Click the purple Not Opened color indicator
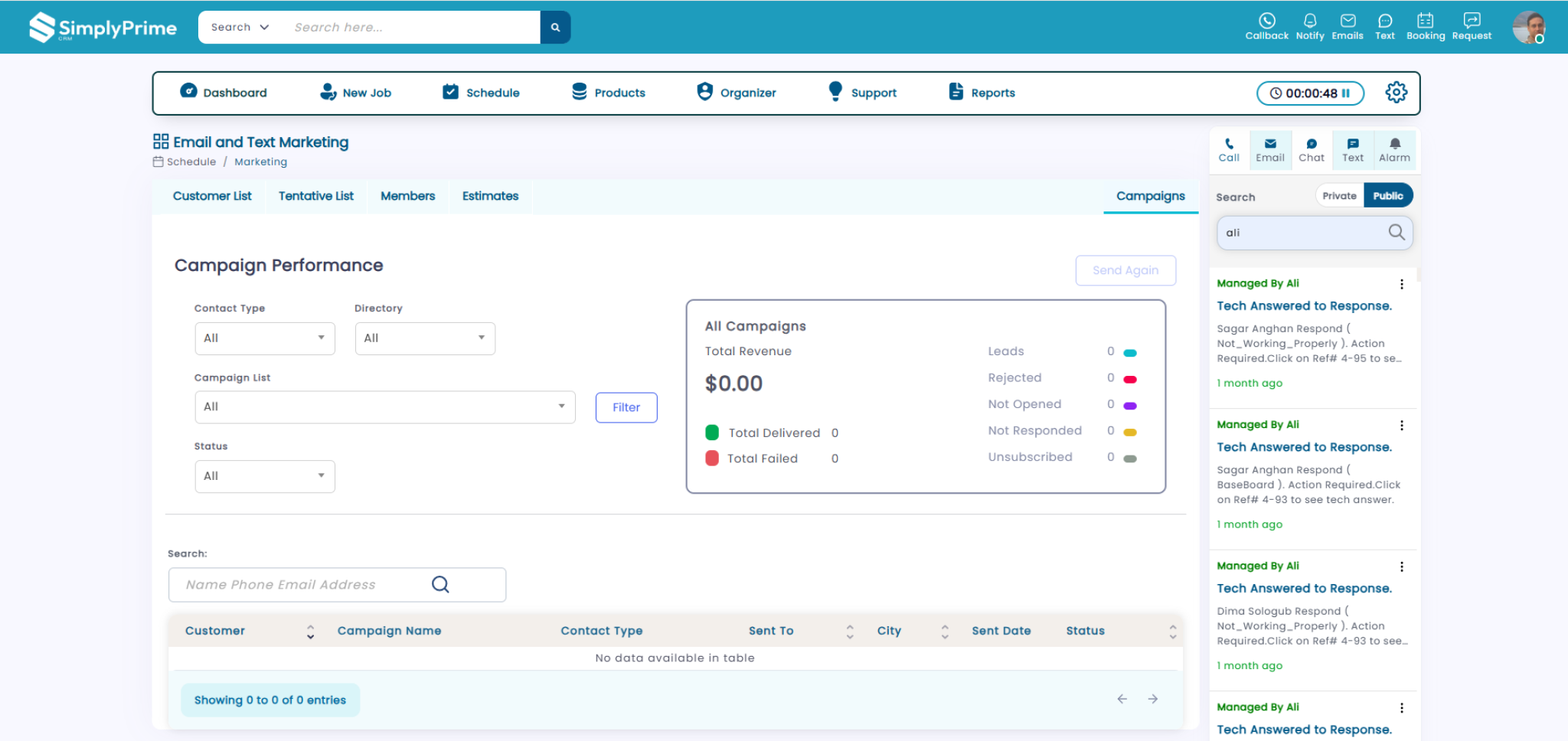The width and height of the screenshot is (1568, 741). (1130, 406)
